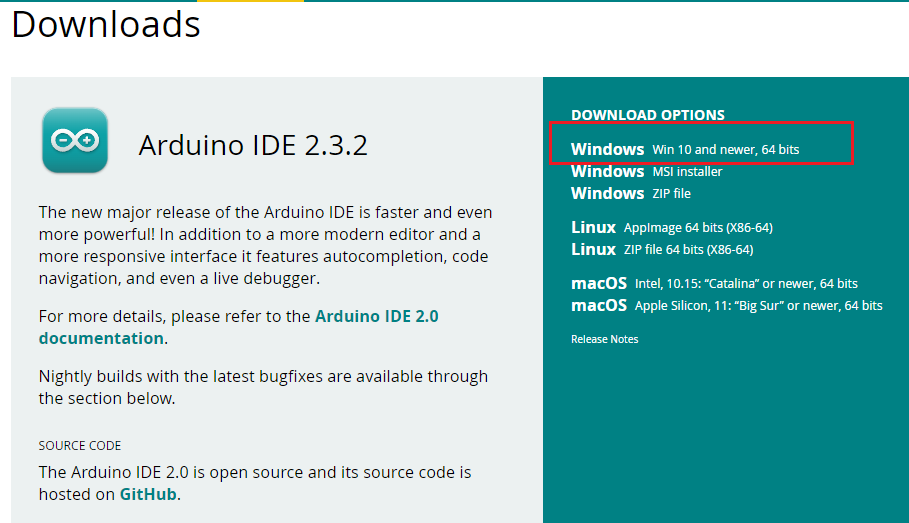Open the Release Notes link
The height and width of the screenshot is (523, 909).
[605, 339]
